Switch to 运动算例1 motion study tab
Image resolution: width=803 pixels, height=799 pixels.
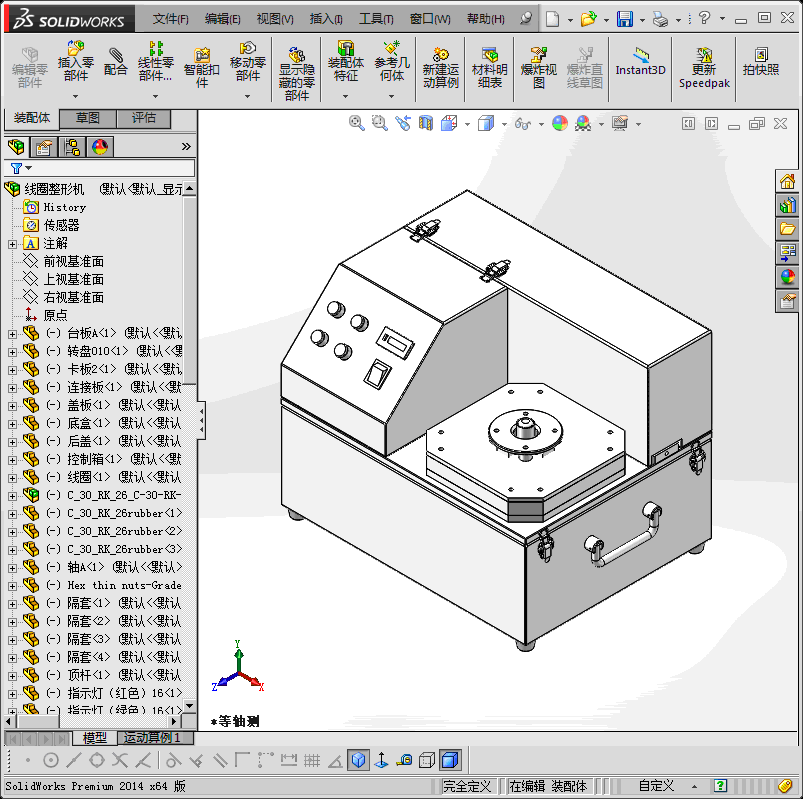click(156, 738)
